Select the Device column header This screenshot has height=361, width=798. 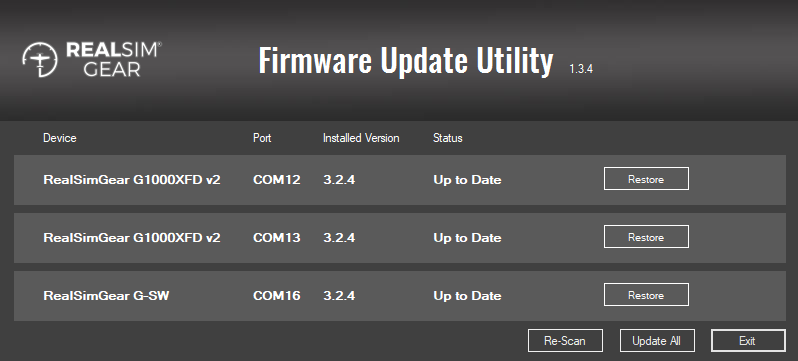point(60,138)
